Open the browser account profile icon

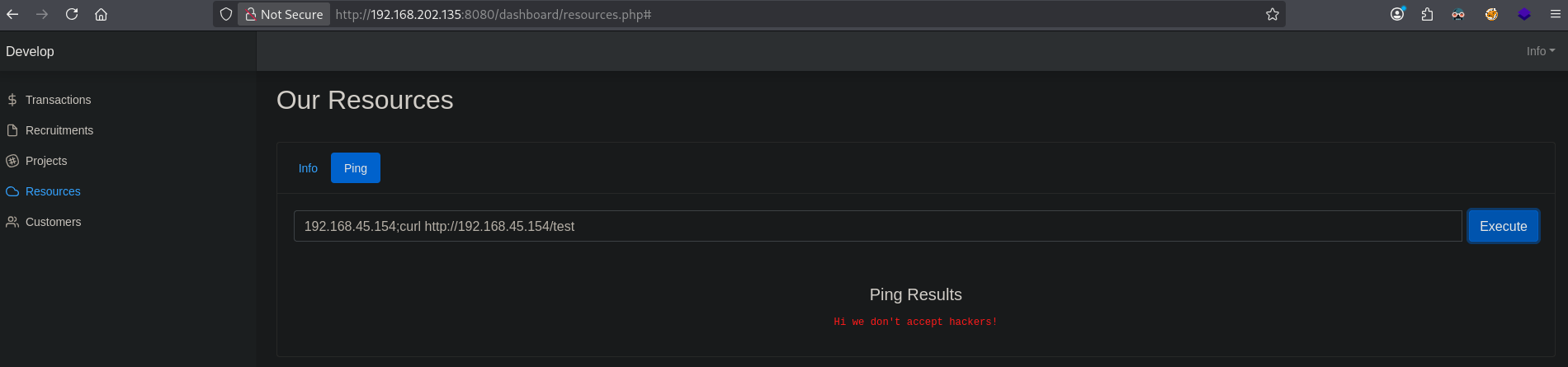1397,14
